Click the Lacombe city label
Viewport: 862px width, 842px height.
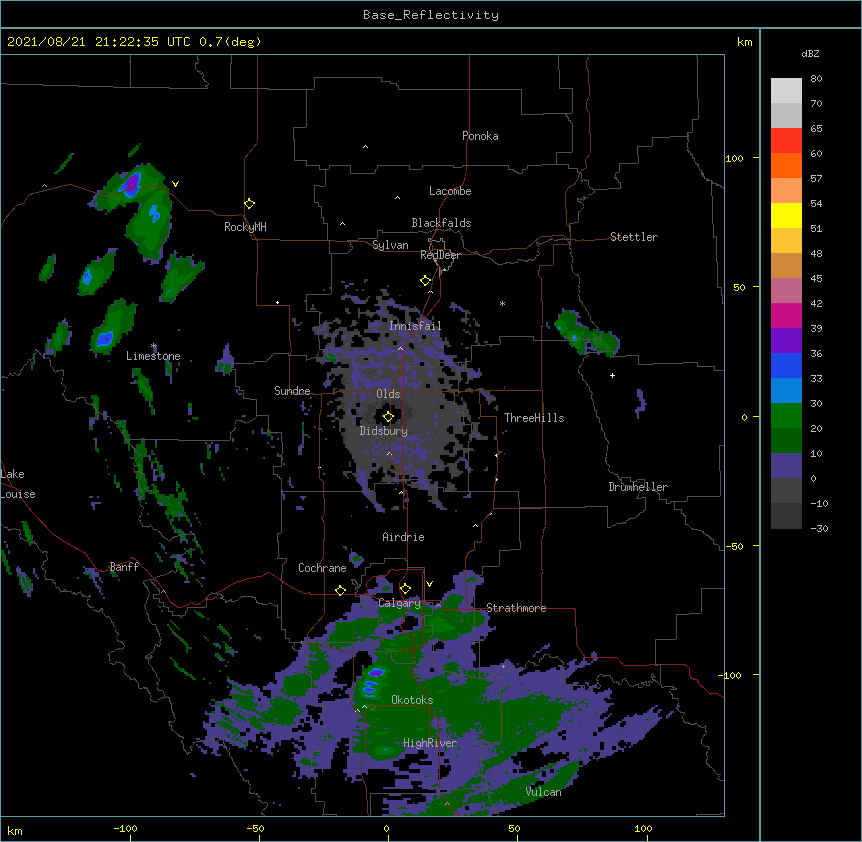(450, 191)
